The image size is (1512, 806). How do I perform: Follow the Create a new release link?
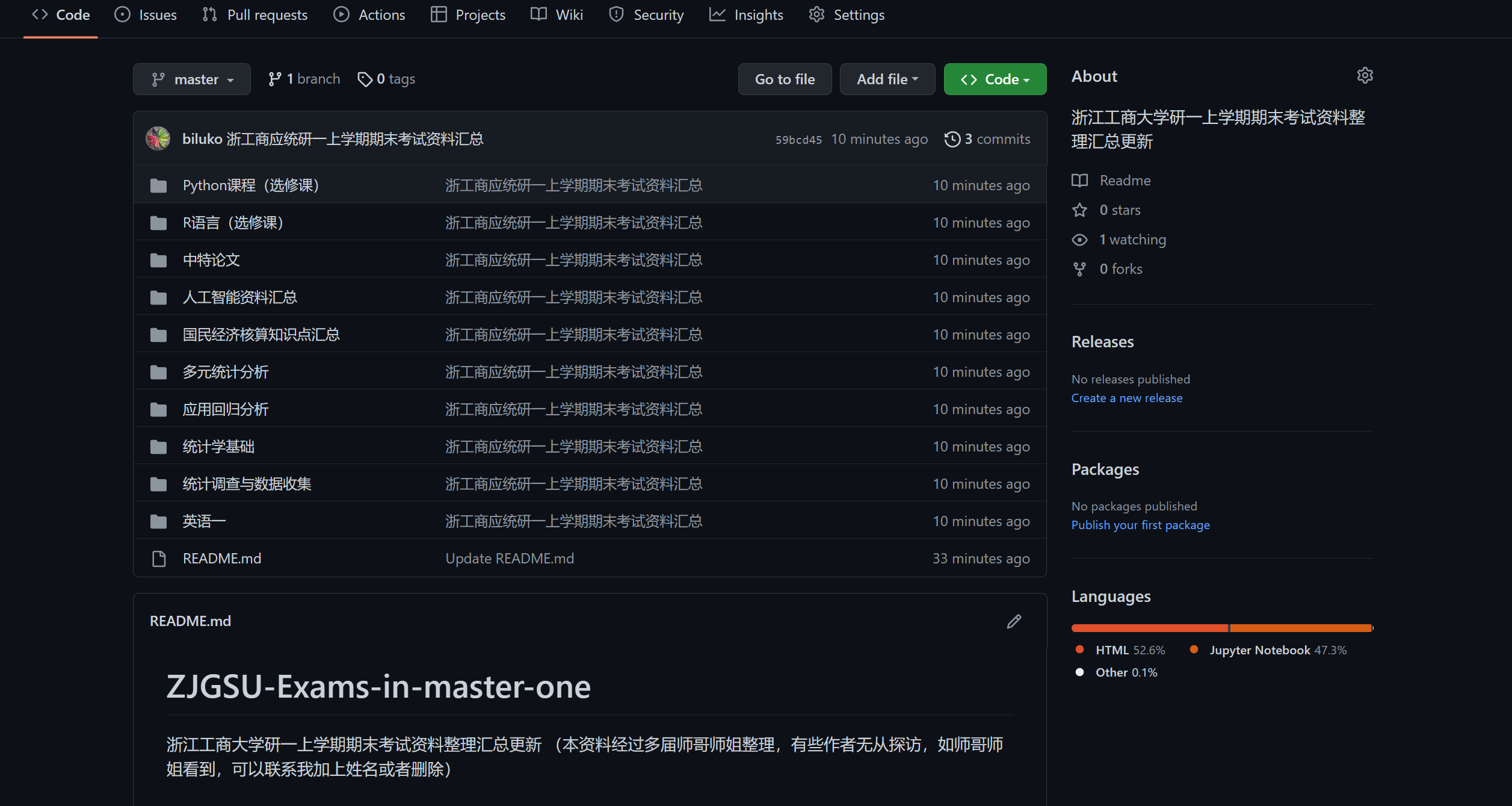[1126, 398]
